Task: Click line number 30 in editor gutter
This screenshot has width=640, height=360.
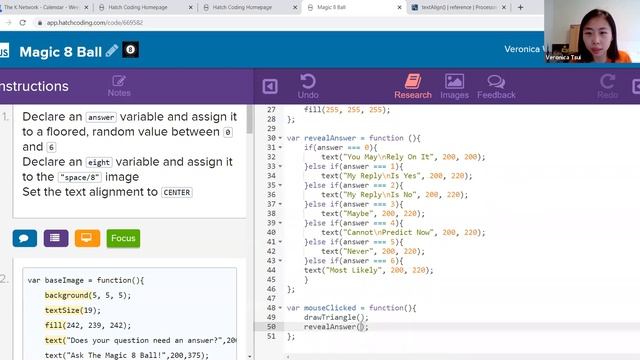Action: coord(271,138)
